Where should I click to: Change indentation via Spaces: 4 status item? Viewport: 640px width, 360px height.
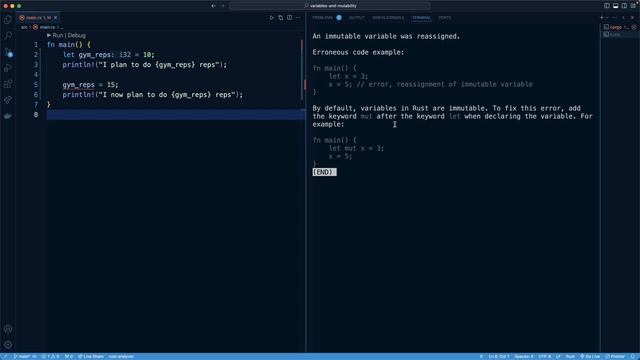coord(524,356)
